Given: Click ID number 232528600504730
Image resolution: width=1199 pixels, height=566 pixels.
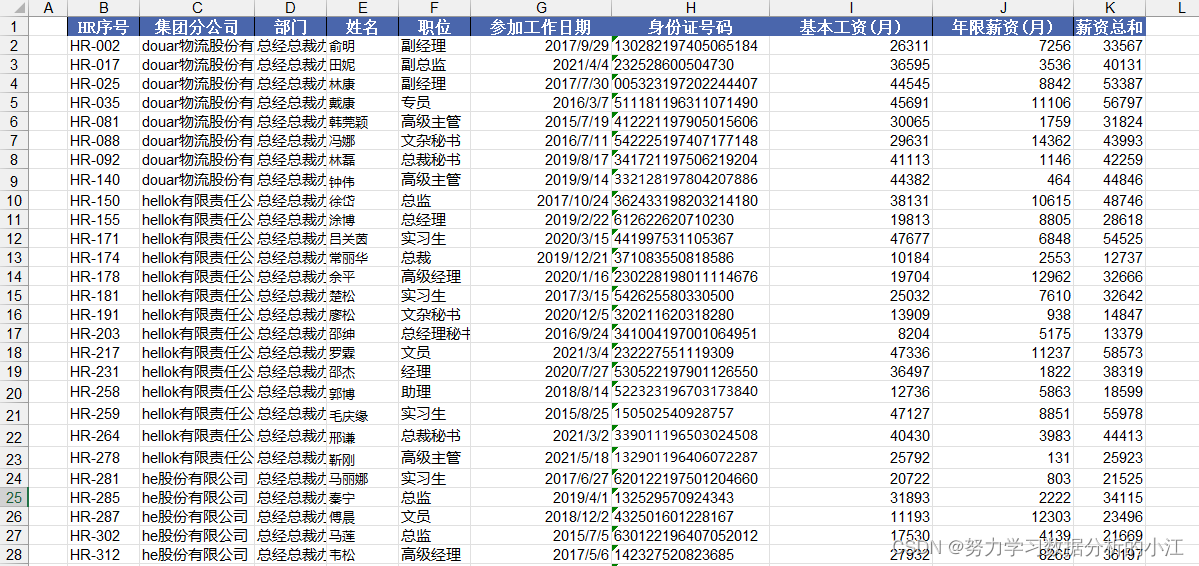Looking at the screenshot, I should [x=690, y=65].
